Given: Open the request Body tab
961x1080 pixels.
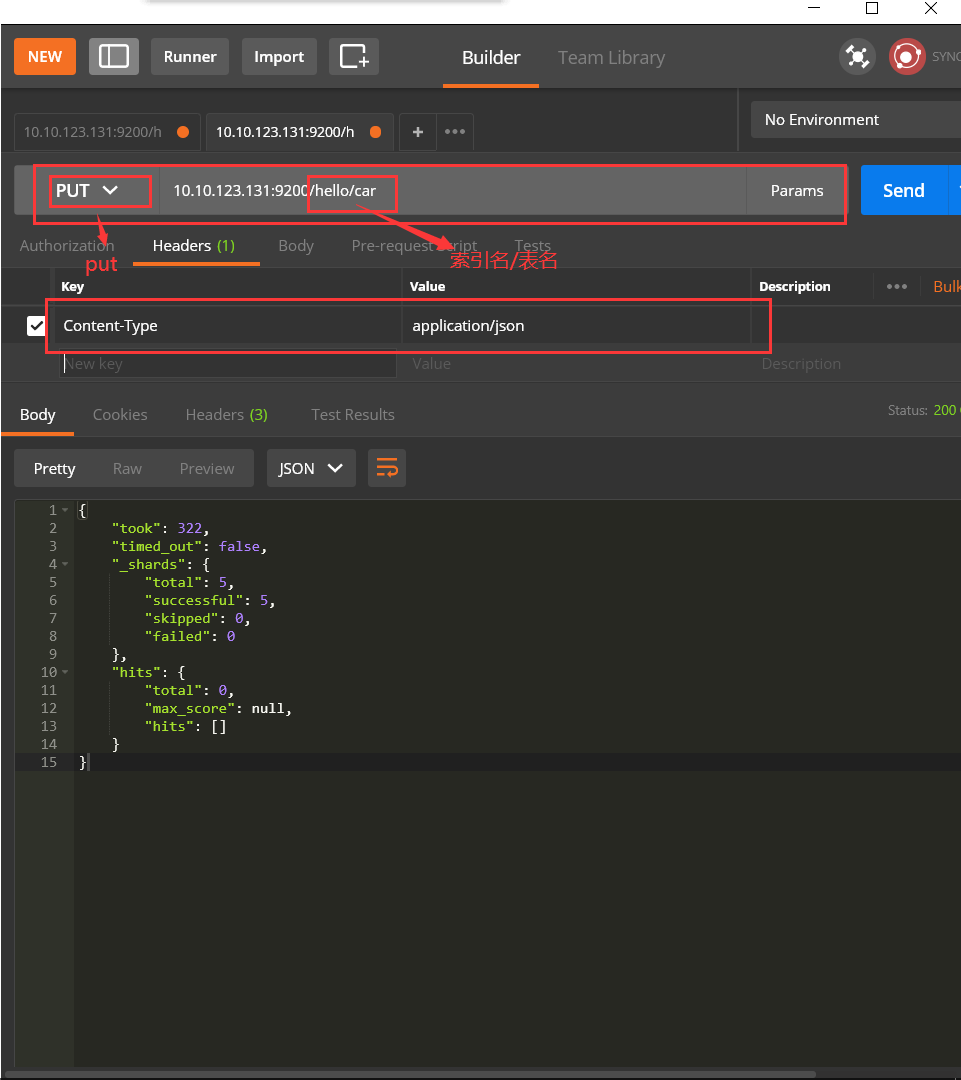Looking at the screenshot, I should pos(296,246).
